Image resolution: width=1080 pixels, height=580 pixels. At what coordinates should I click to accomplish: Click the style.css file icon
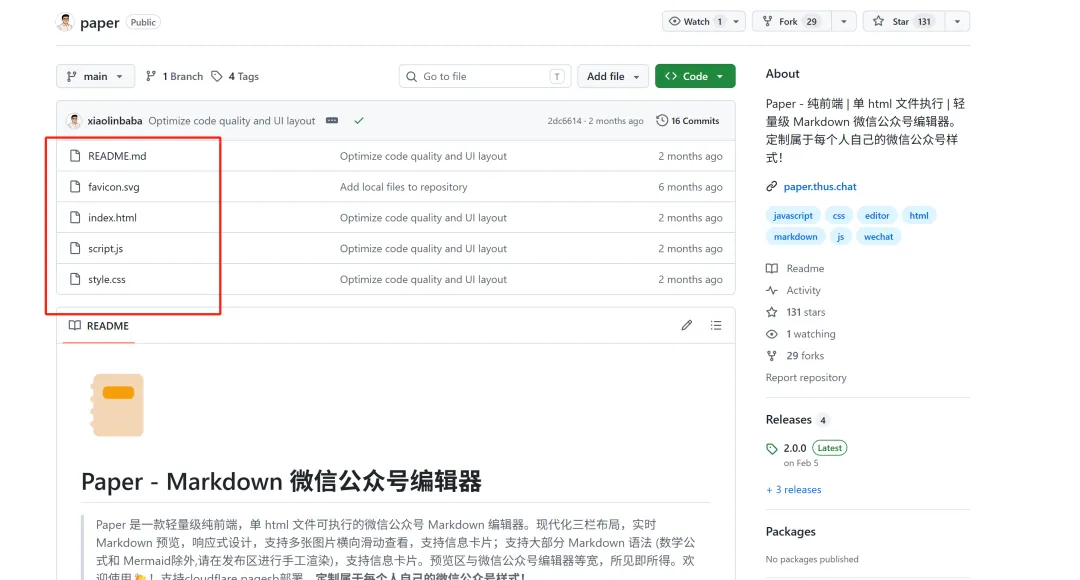click(75, 279)
